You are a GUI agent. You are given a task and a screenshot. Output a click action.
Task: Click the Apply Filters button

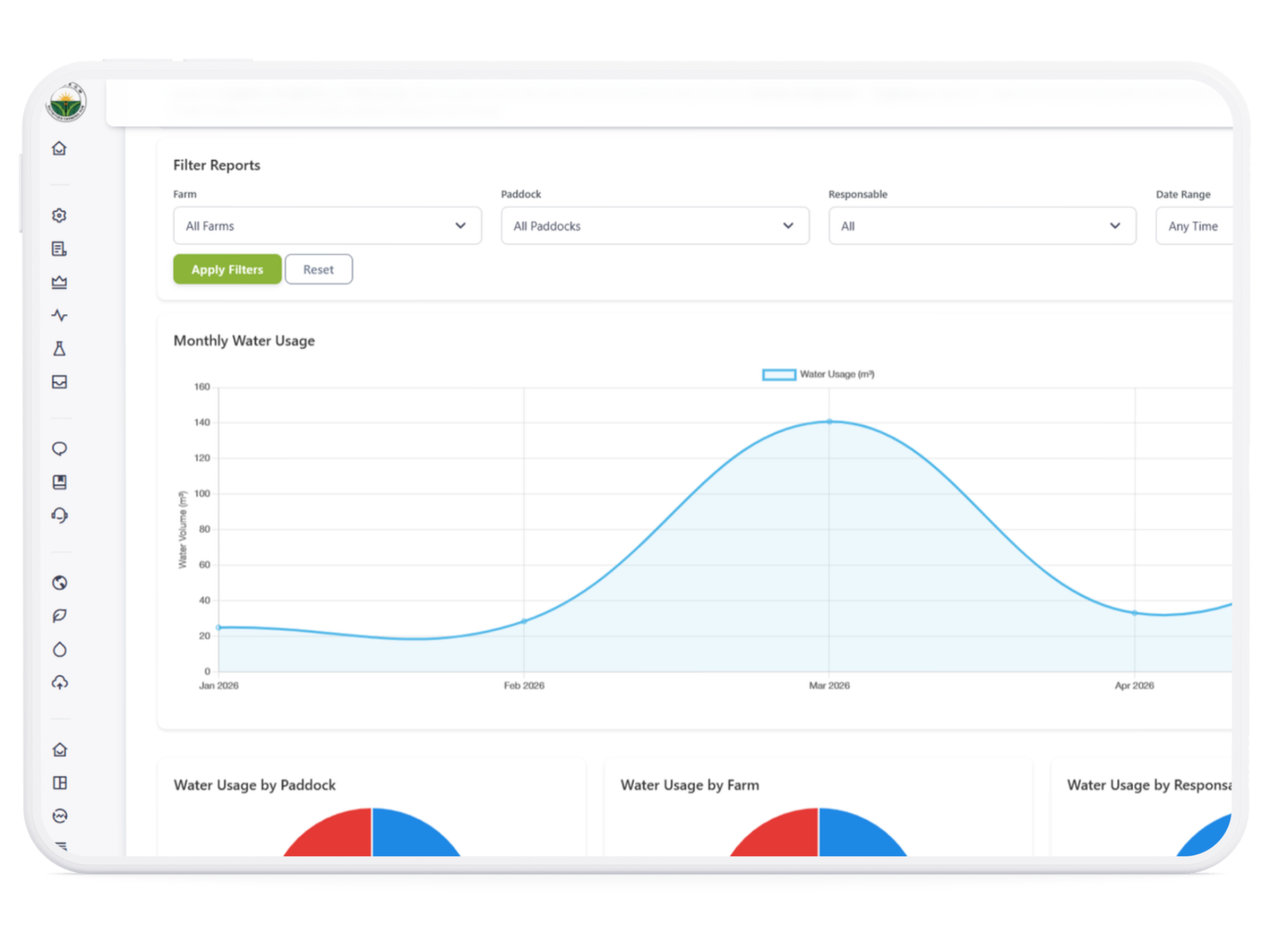tap(227, 270)
